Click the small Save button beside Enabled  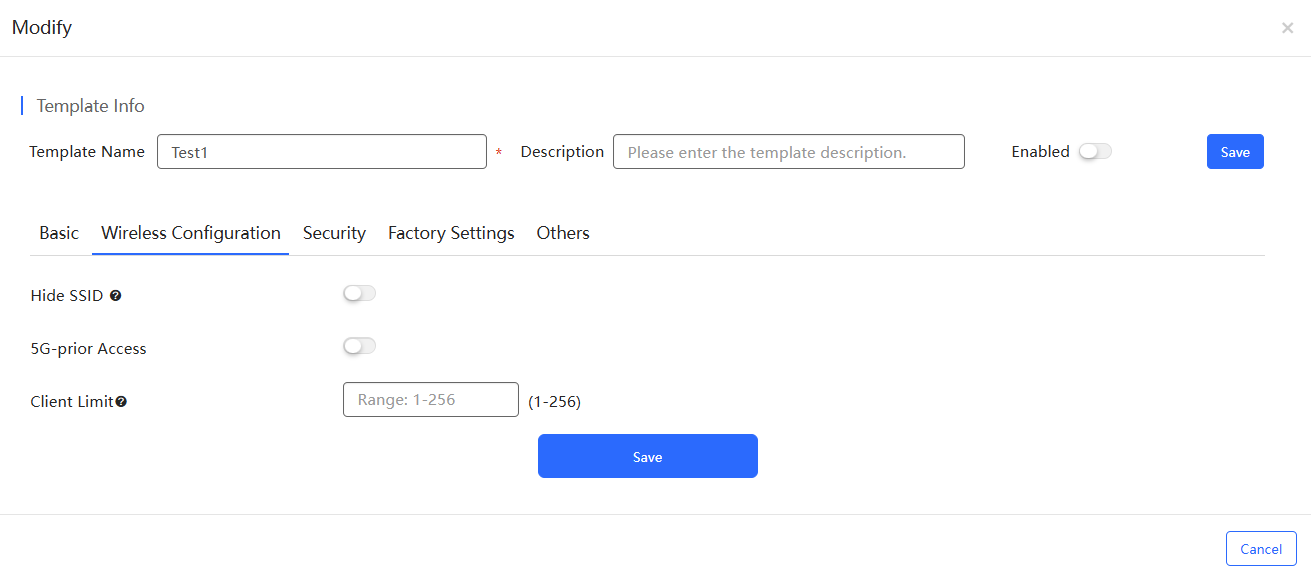click(1235, 152)
